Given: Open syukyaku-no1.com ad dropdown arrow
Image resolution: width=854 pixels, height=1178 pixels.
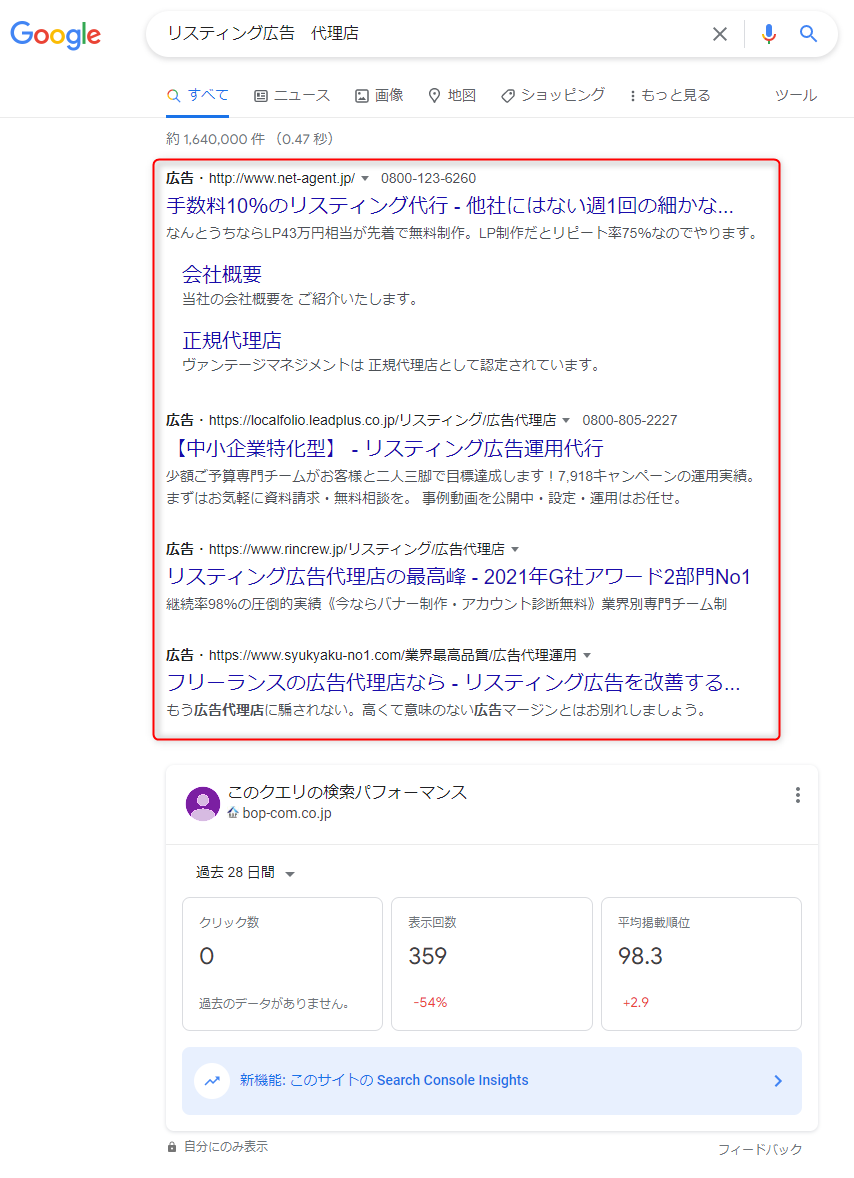Looking at the screenshot, I should (587, 656).
